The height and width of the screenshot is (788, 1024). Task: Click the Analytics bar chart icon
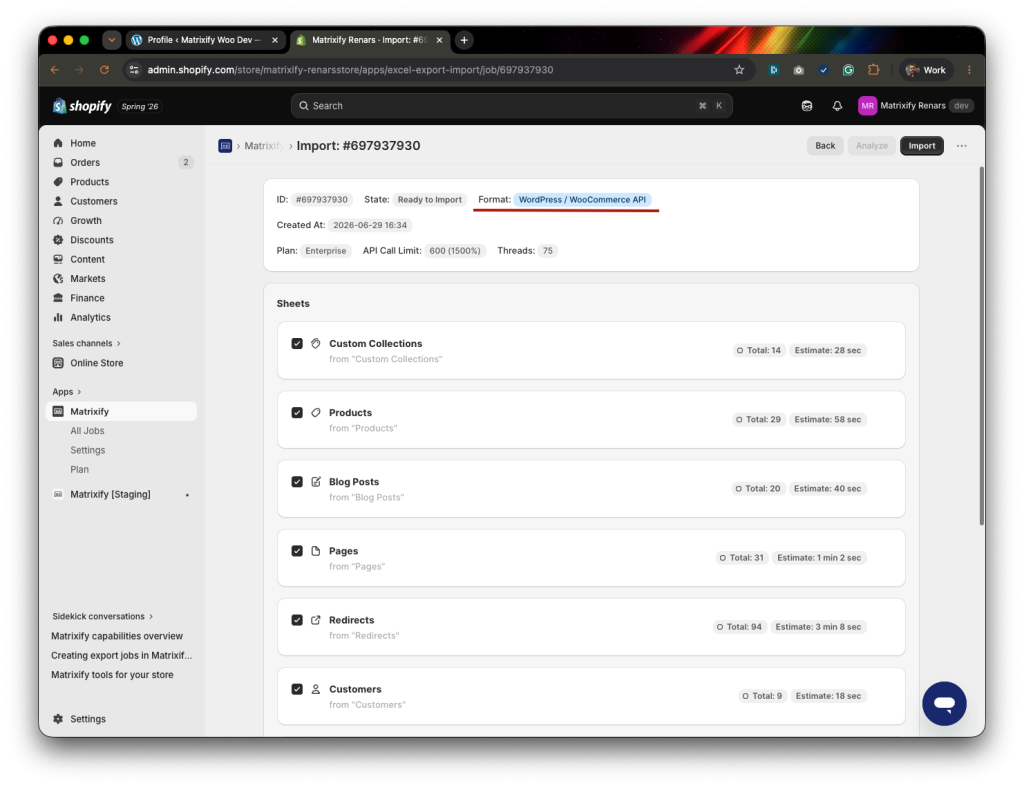[x=58, y=317]
